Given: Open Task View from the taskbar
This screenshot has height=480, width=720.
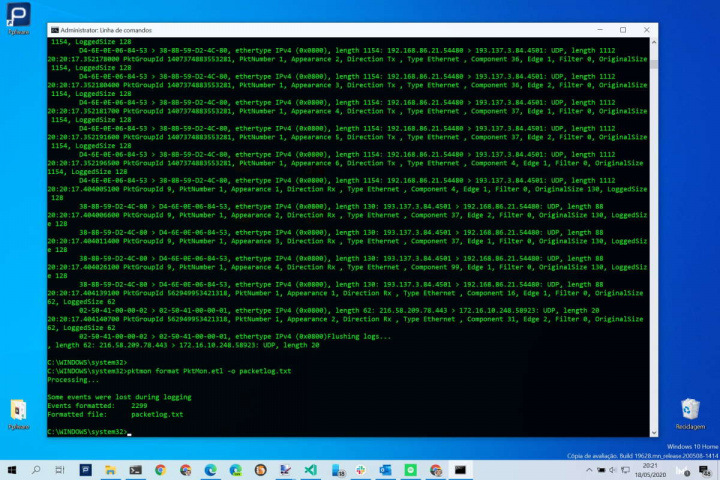Looking at the screenshot, I should pos(61,469).
